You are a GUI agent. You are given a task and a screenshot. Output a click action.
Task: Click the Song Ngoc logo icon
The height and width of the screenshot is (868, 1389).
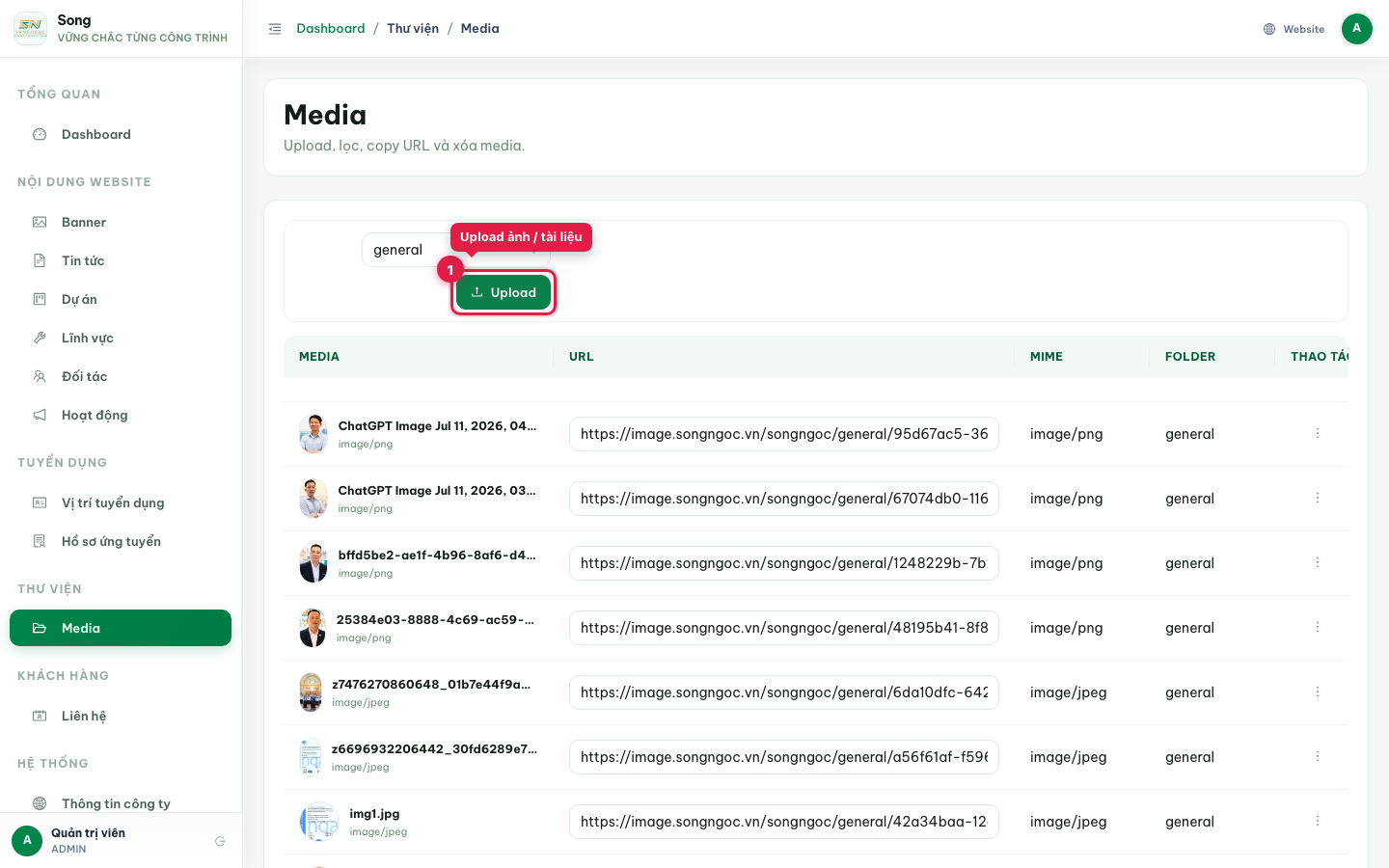(x=30, y=29)
